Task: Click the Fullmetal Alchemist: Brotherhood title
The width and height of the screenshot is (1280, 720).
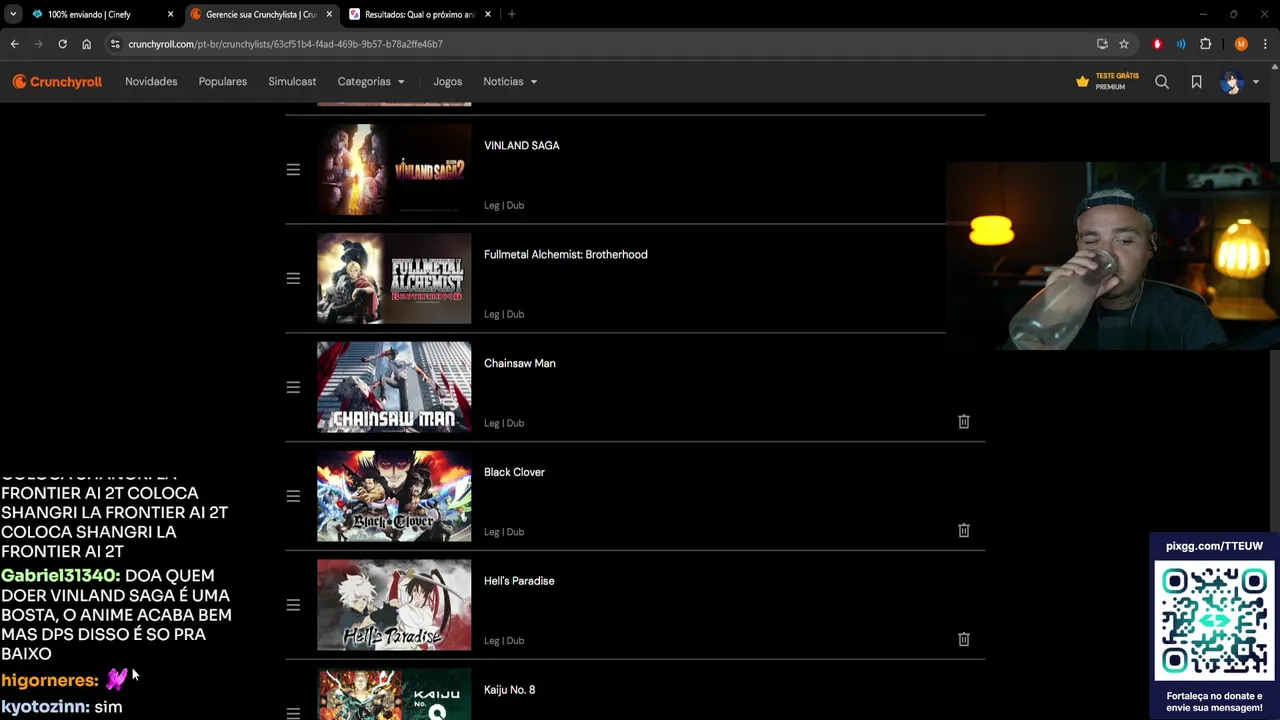Action: [x=565, y=255]
